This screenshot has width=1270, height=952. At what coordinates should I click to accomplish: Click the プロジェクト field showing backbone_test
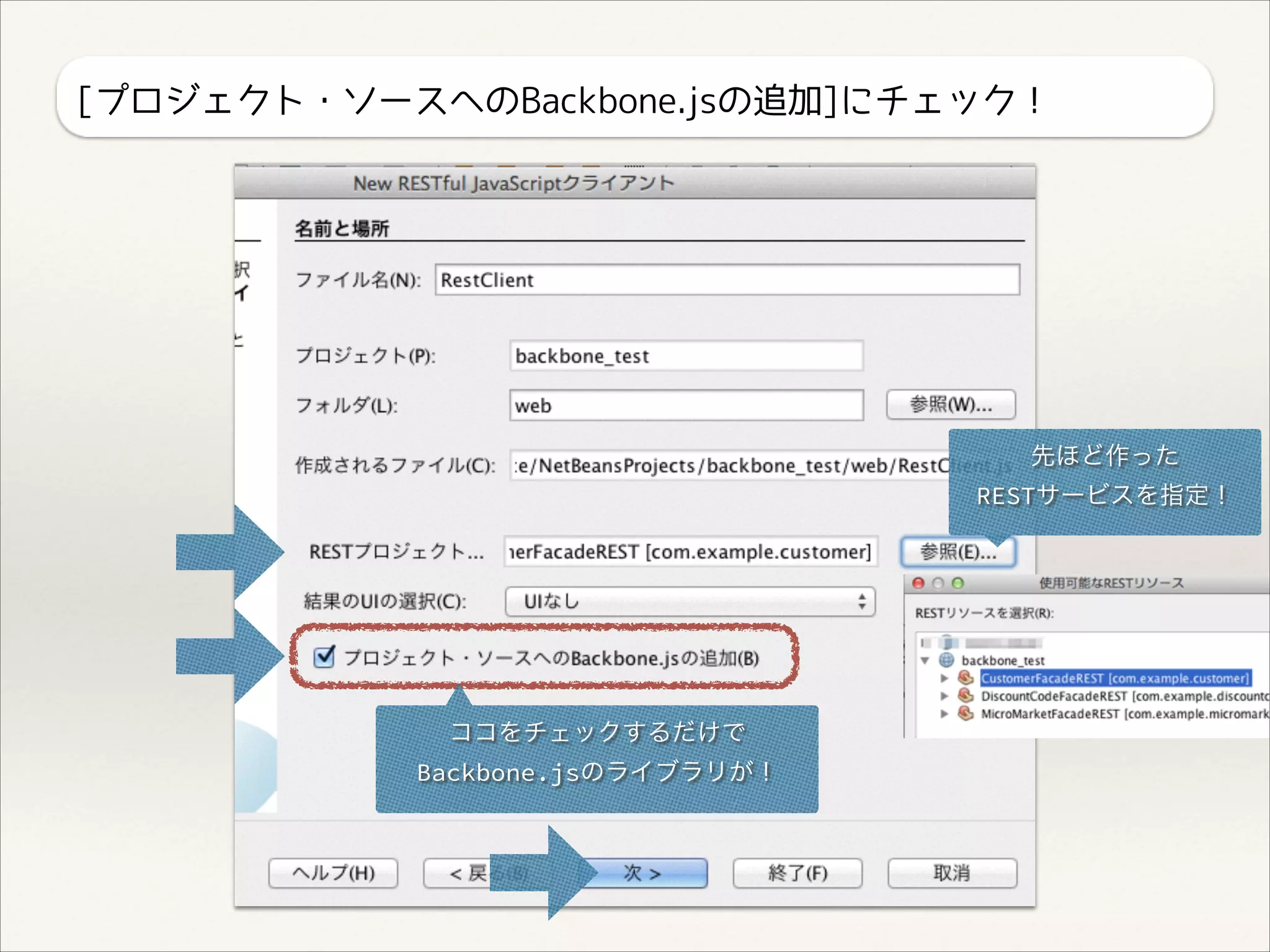pos(686,356)
